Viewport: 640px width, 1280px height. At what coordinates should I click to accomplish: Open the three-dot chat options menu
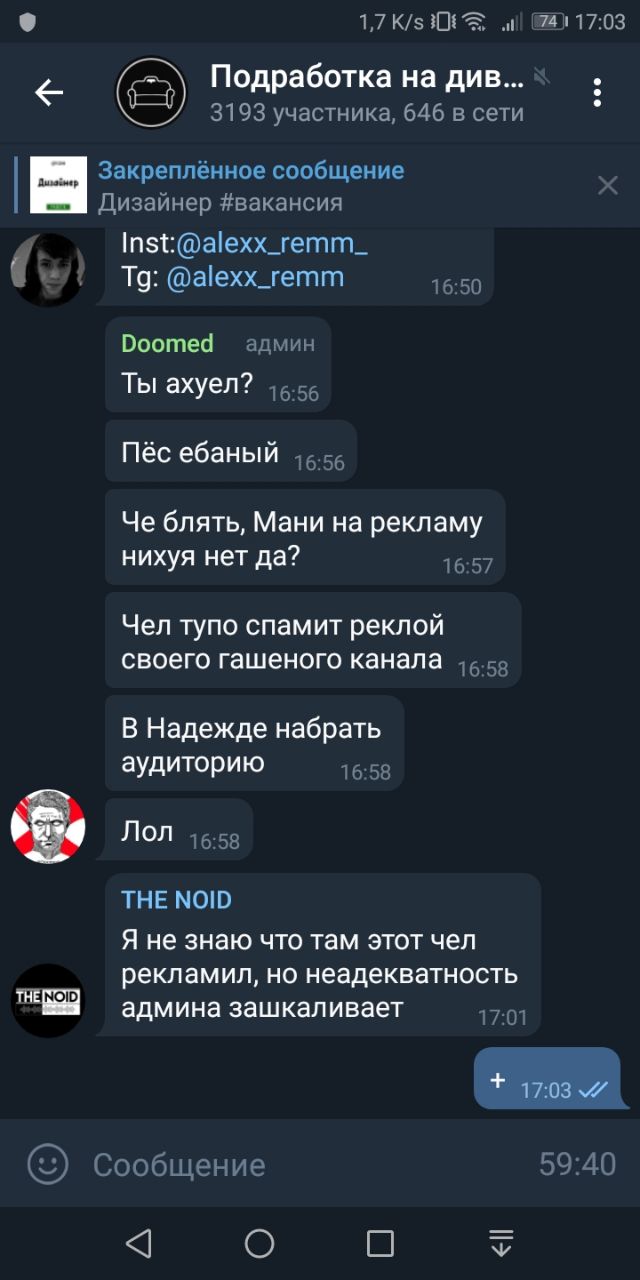[597, 93]
